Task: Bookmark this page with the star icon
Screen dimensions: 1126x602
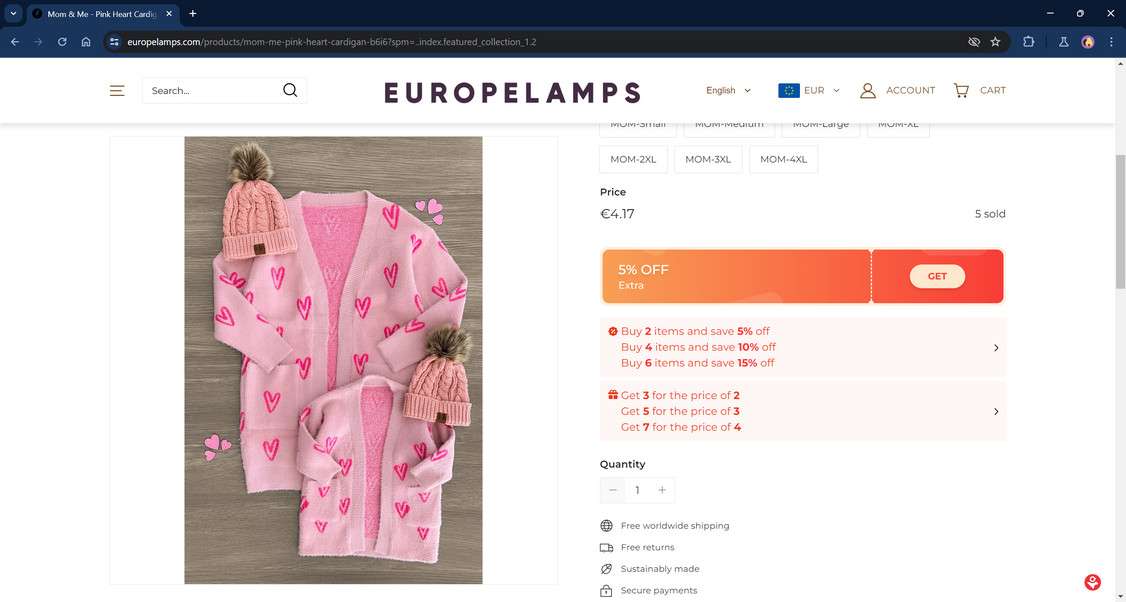Action: [995, 42]
